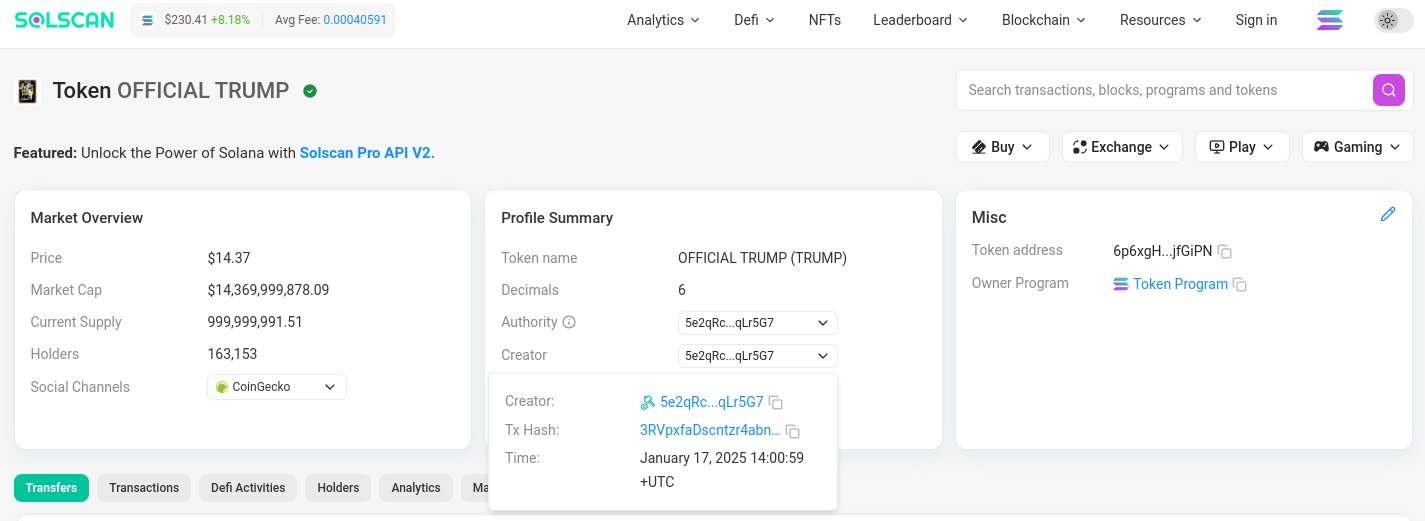Open the Exchange dropdown button
This screenshot has width=1425, height=521.
(1121, 147)
